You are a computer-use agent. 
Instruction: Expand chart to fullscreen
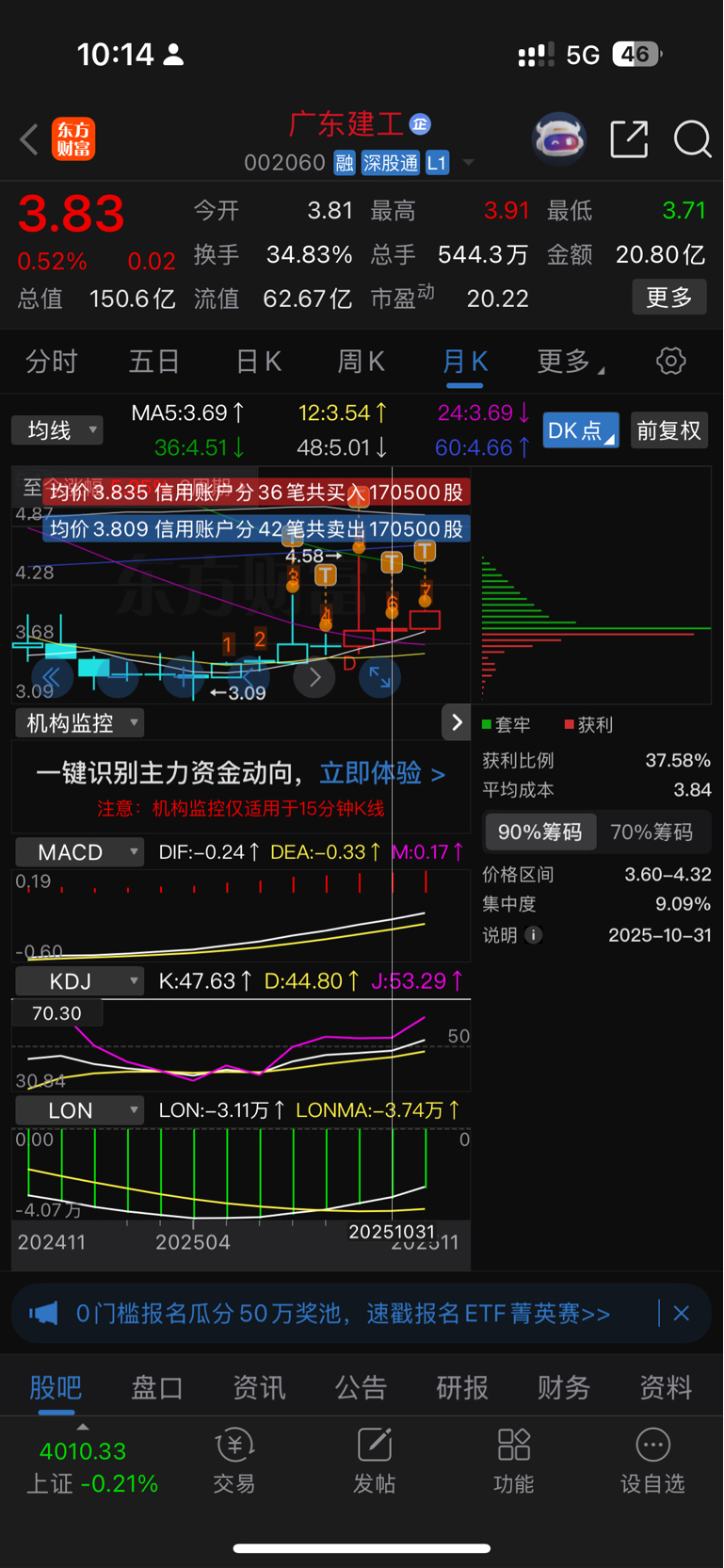click(x=379, y=677)
